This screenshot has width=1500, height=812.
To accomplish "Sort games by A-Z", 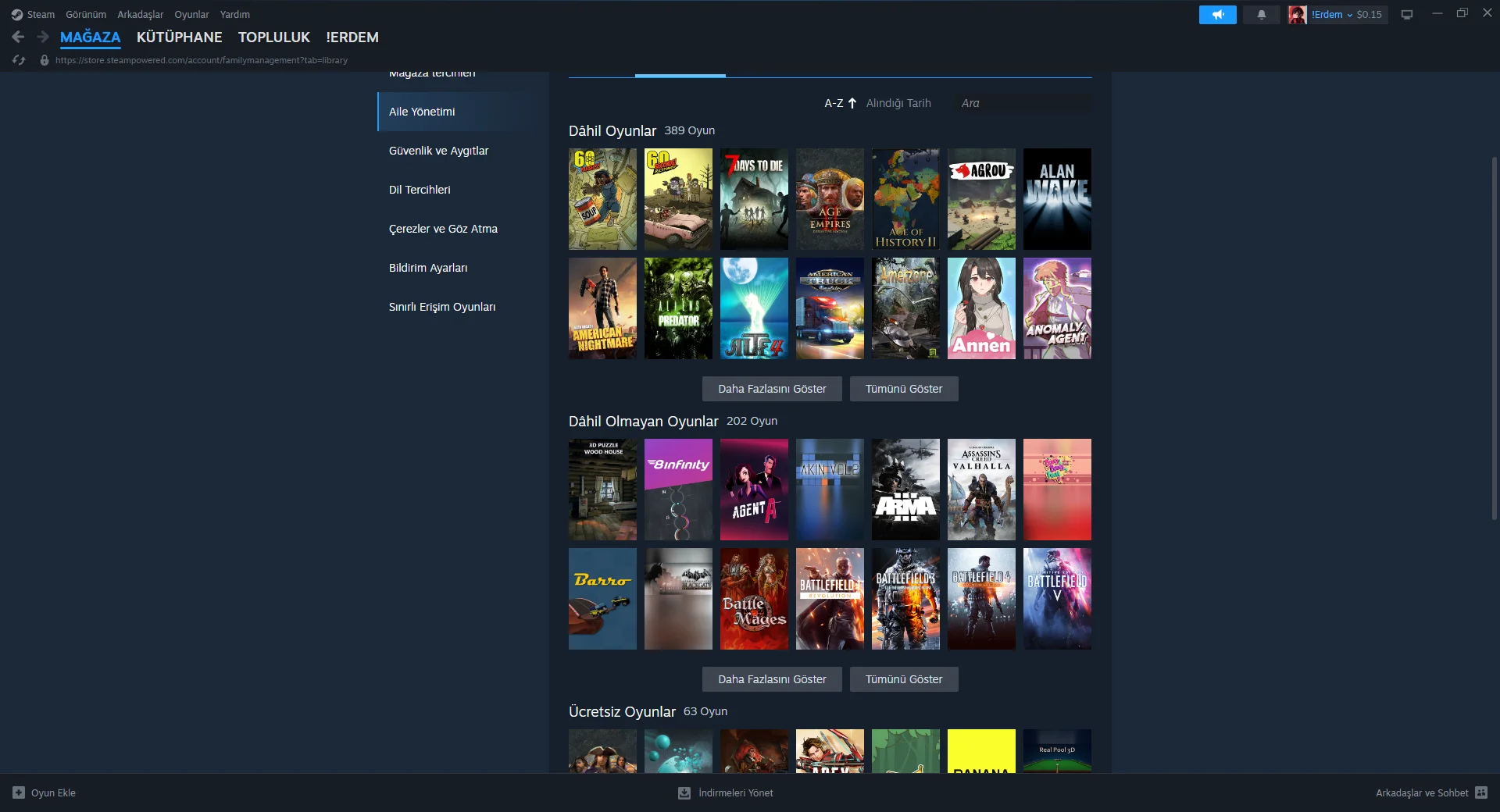I will [841, 103].
